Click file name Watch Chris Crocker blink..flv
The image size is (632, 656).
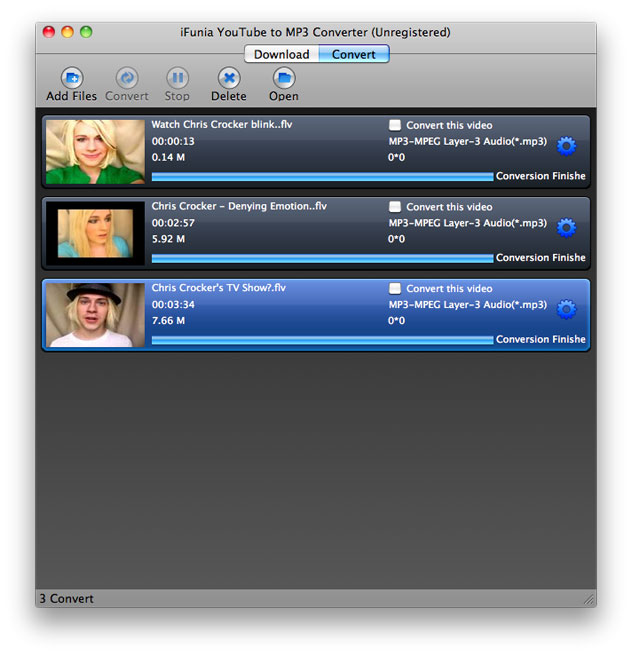(x=222, y=125)
